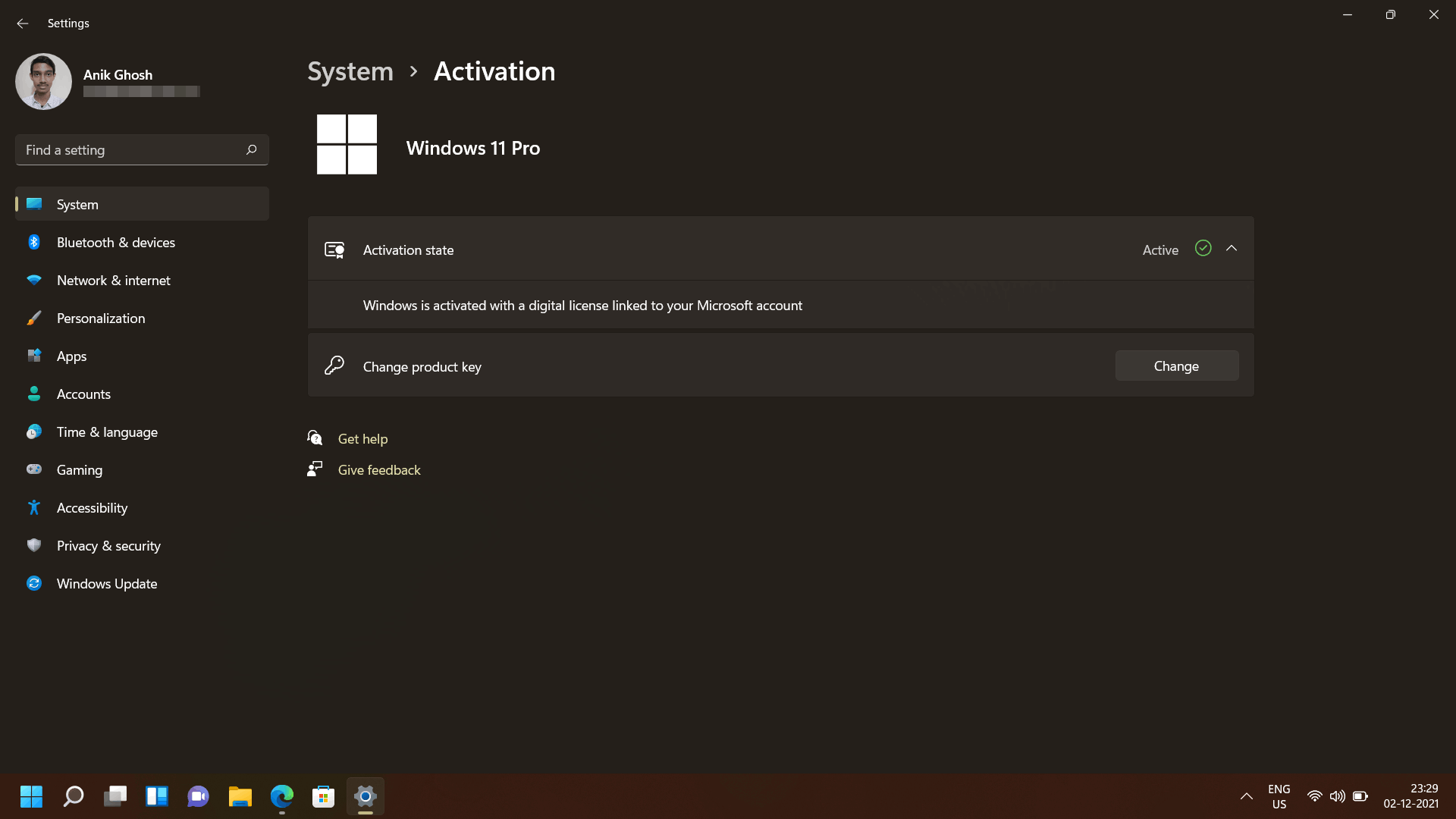
Task: Click the Windows 11 logo
Action: tap(347, 144)
